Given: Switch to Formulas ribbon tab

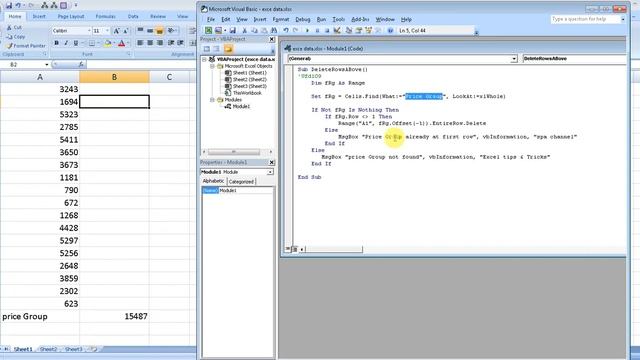Looking at the screenshot, I should point(105,16).
